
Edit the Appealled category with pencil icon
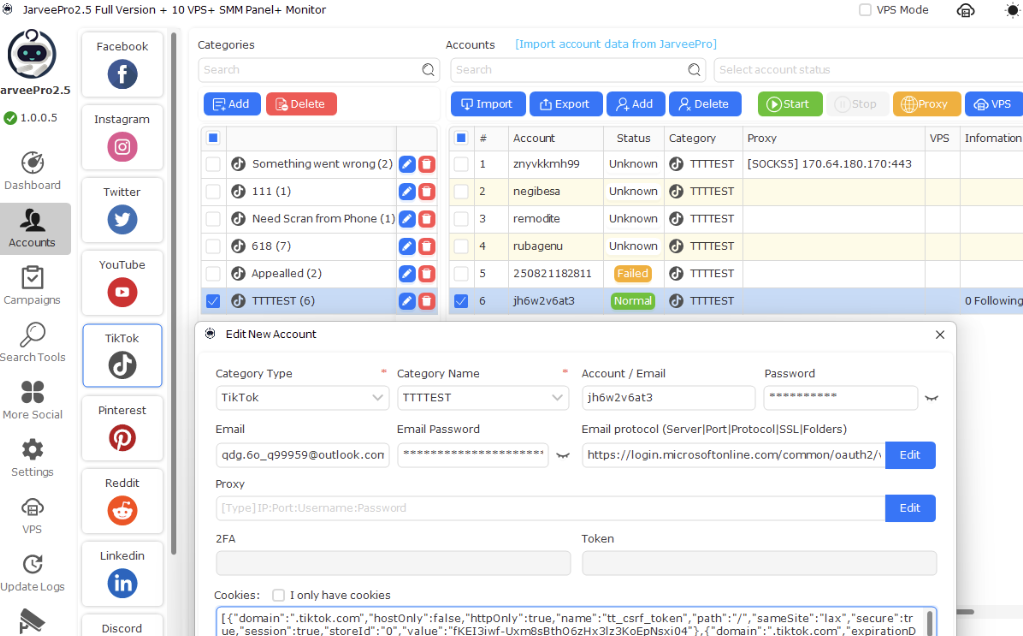(407, 273)
